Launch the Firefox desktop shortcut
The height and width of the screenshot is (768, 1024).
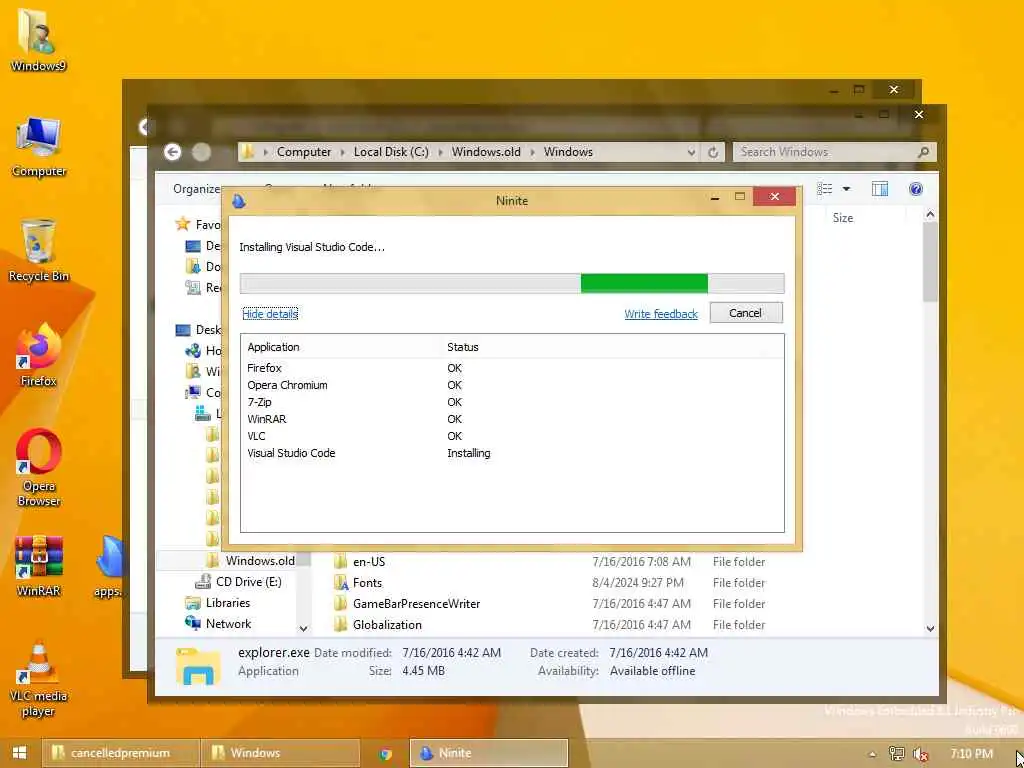click(x=39, y=356)
